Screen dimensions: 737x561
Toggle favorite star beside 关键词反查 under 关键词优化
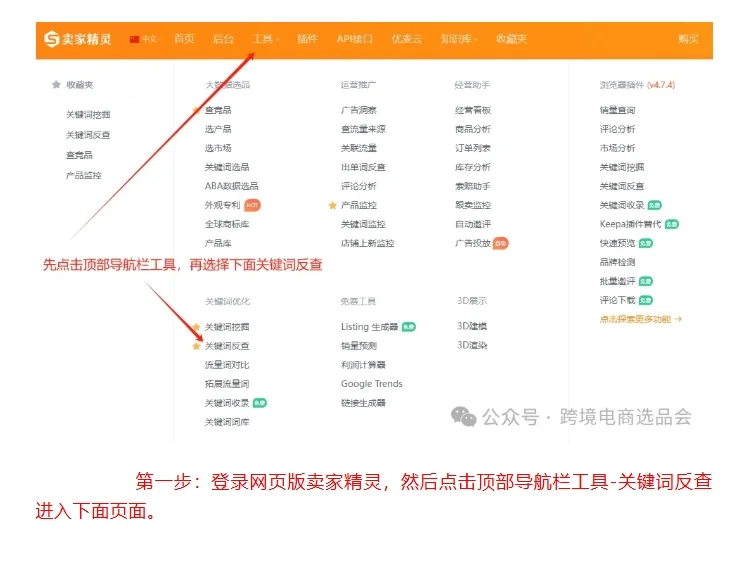pyautogui.click(x=196, y=346)
